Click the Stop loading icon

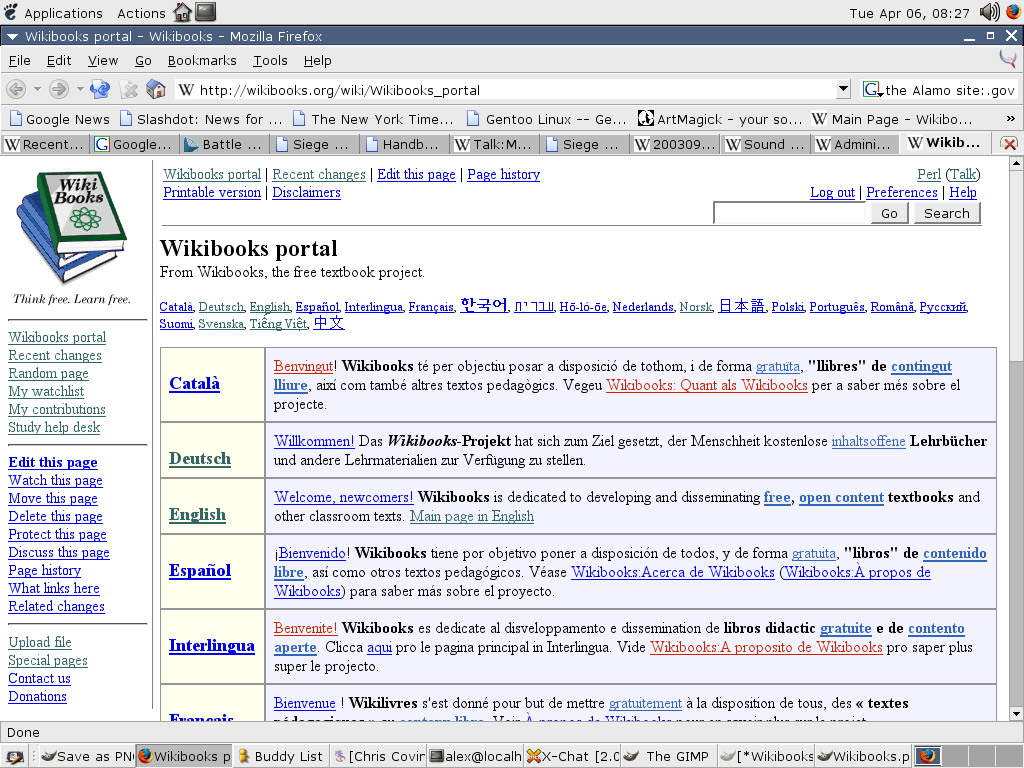coord(130,89)
